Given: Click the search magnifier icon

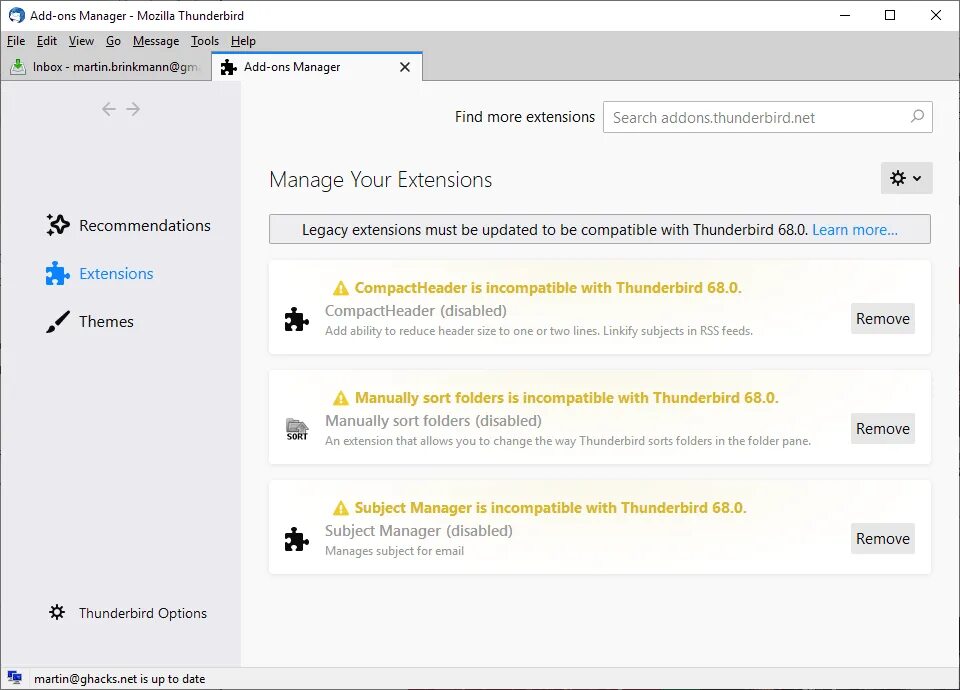Looking at the screenshot, I should click(x=917, y=116).
